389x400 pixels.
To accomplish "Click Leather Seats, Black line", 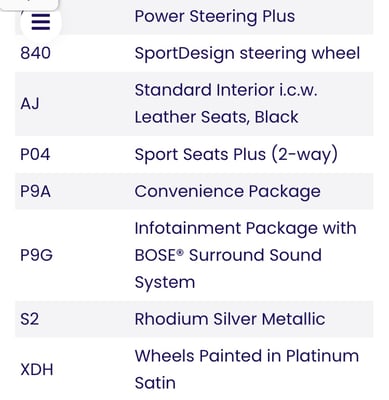I will [x=216, y=117].
